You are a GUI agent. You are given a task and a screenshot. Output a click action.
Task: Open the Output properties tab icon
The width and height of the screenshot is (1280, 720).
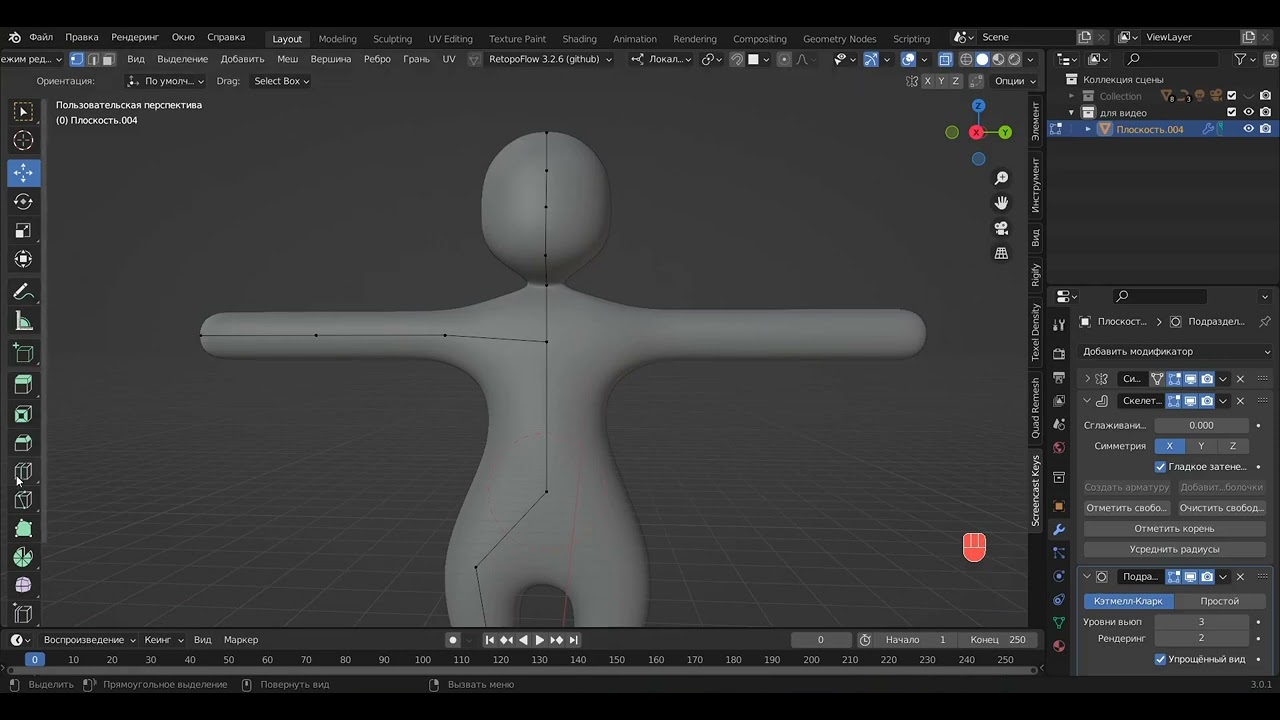(x=1059, y=377)
